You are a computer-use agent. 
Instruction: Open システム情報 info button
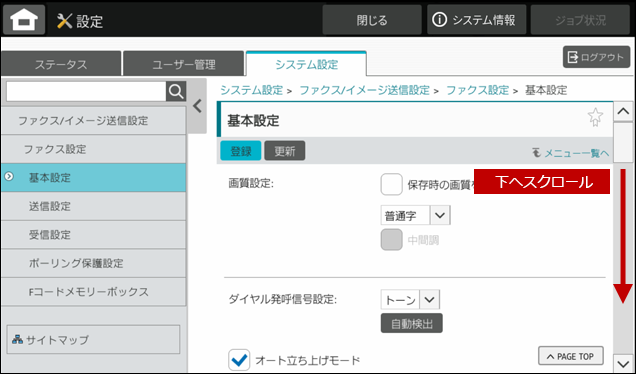477,20
